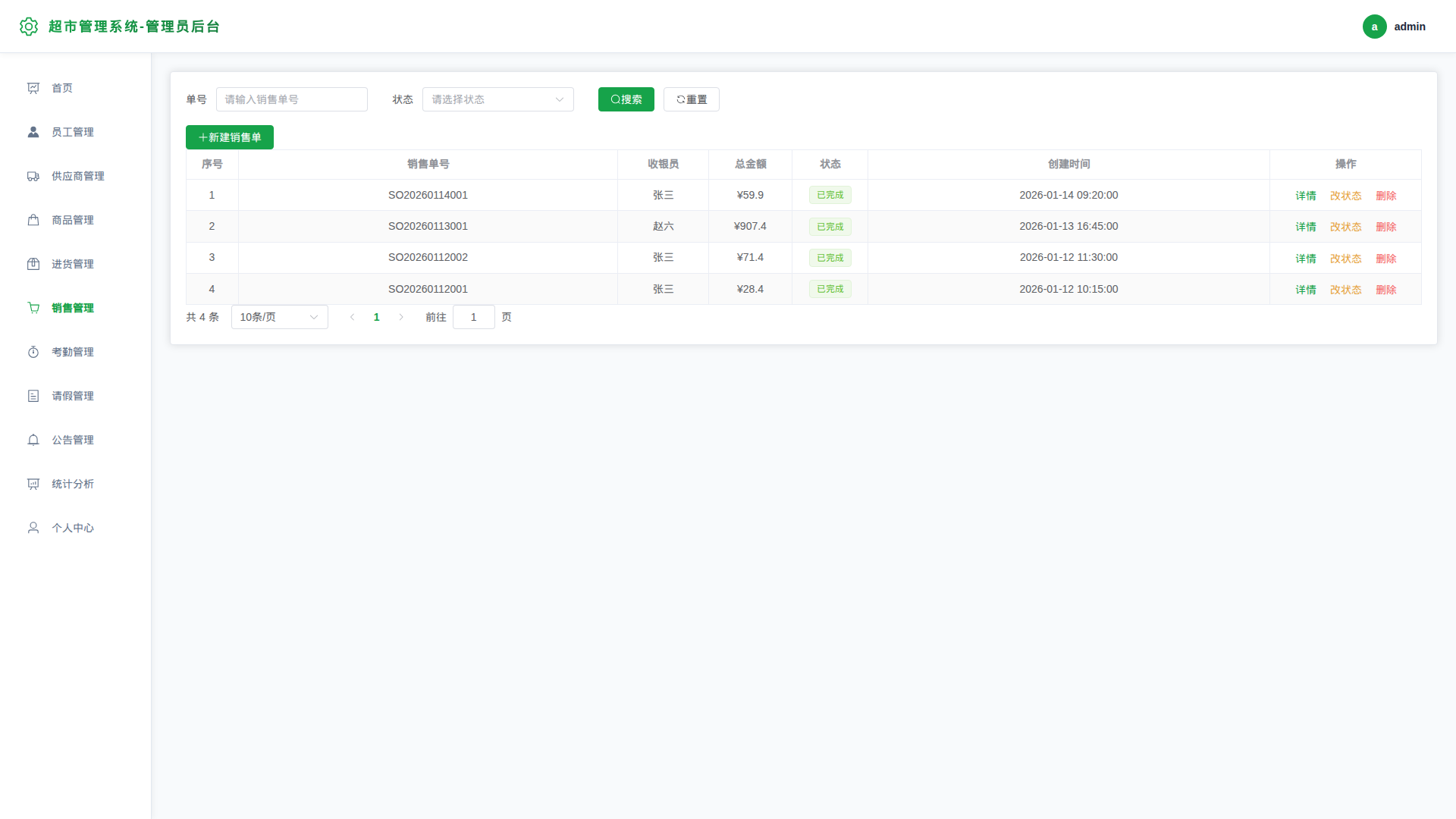Click the product management bag icon
1456x819 pixels.
click(33, 220)
